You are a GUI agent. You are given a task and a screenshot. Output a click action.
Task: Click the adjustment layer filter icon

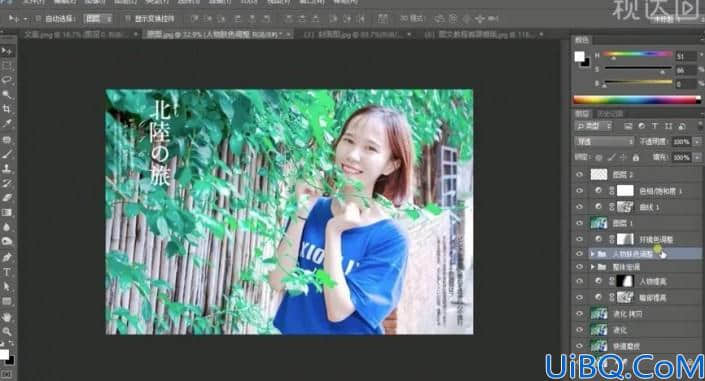pyautogui.click(x=641, y=126)
